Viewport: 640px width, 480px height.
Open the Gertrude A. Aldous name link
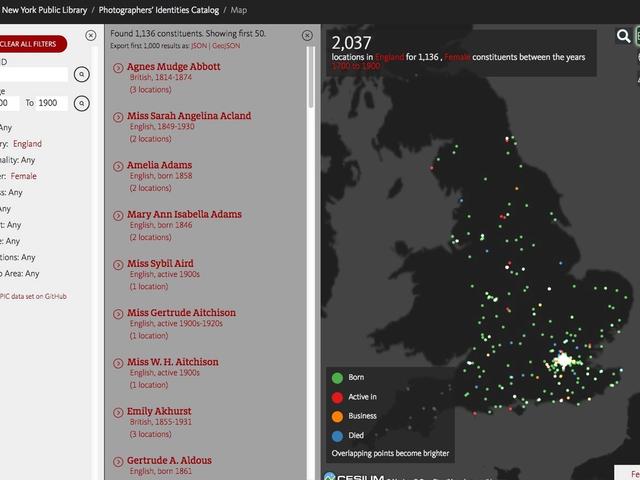(169, 460)
